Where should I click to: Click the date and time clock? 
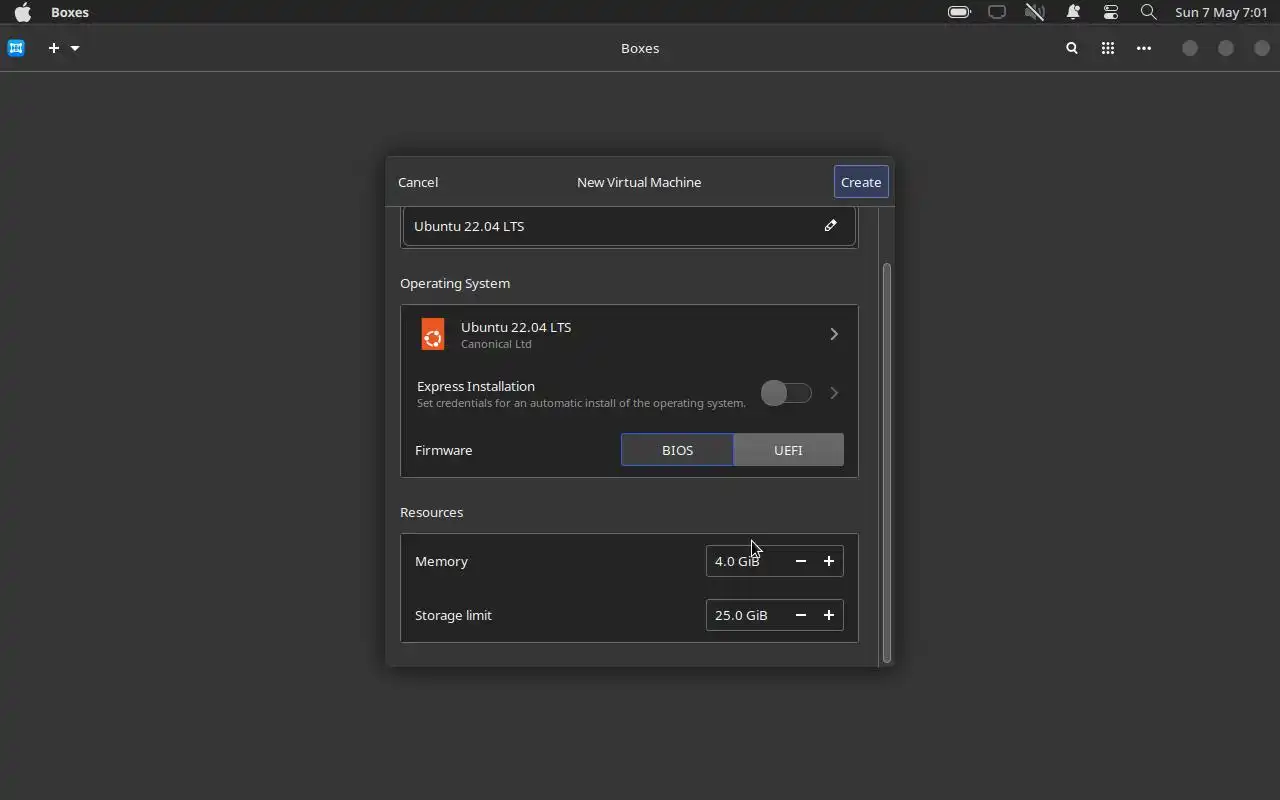coord(1221,12)
